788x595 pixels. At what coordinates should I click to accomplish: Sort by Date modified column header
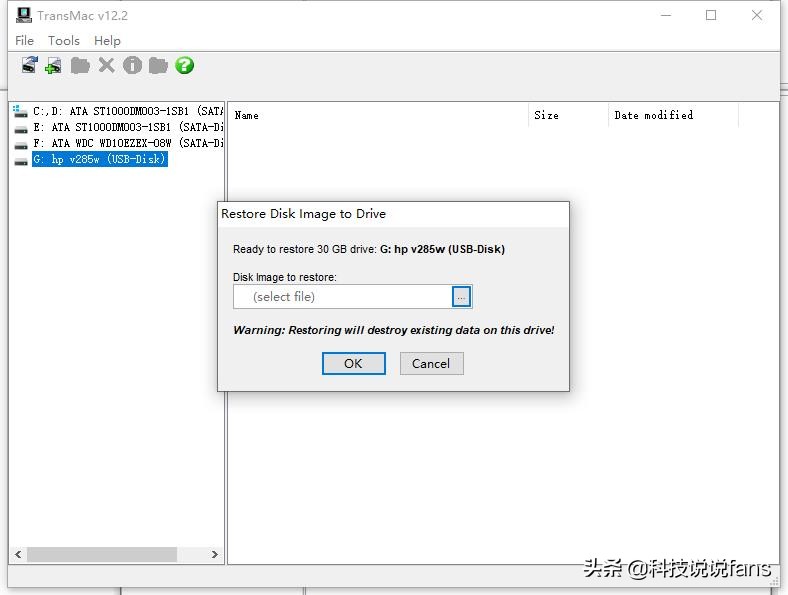pyautogui.click(x=673, y=116)
